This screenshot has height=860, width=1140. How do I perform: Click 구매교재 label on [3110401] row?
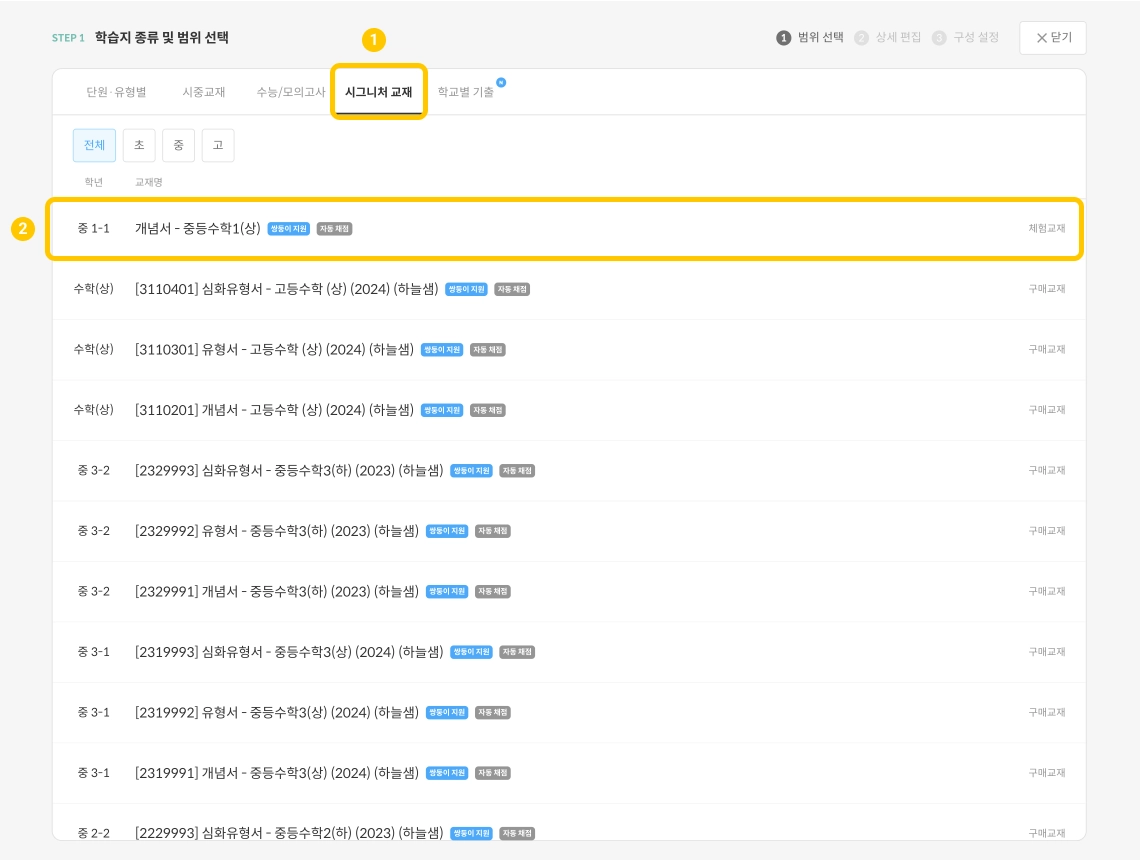pyautogui.click(x=1047, y=289)
